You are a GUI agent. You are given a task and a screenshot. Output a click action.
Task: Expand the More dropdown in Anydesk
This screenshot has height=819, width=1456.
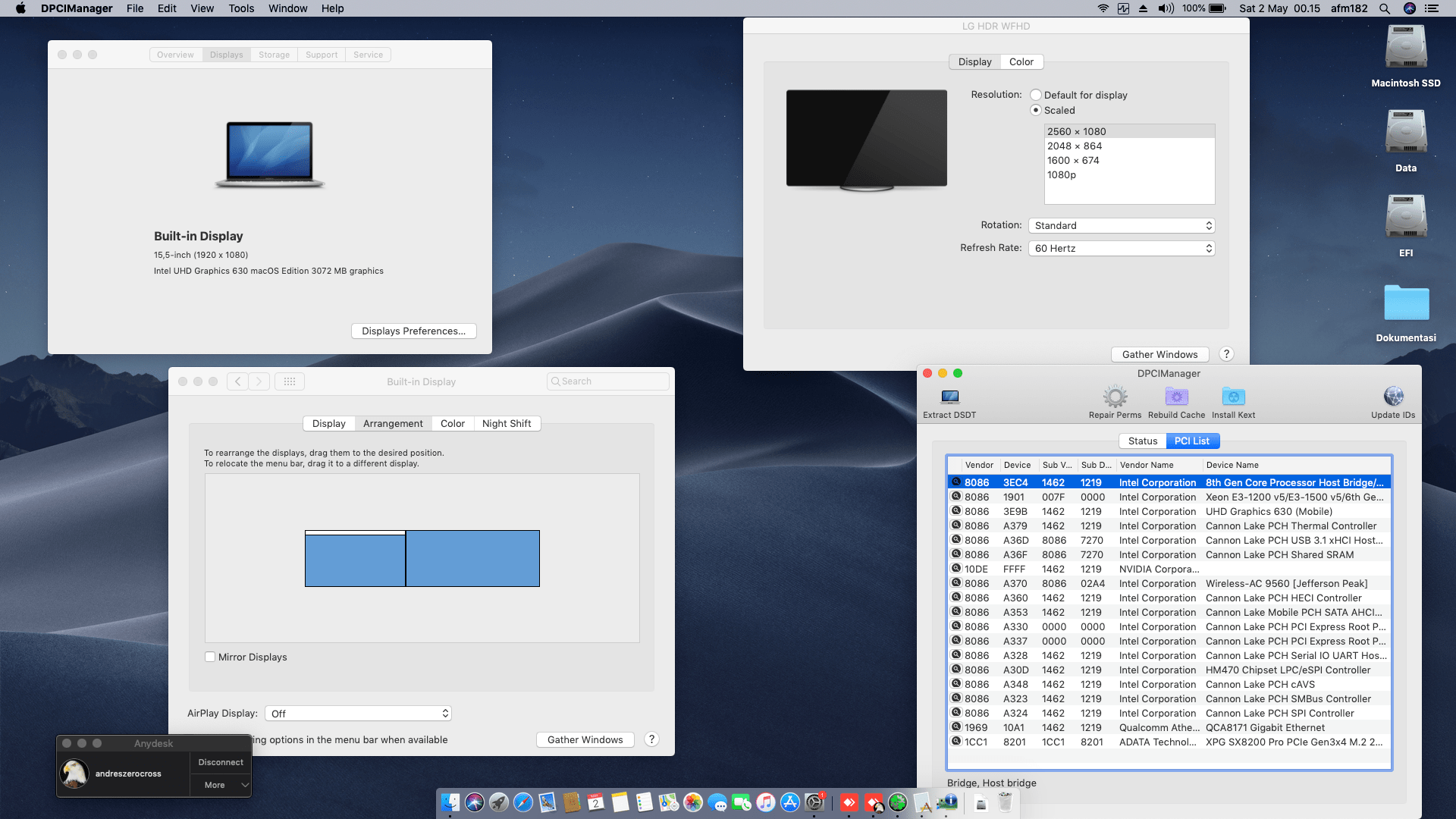[x=220, y=785]
